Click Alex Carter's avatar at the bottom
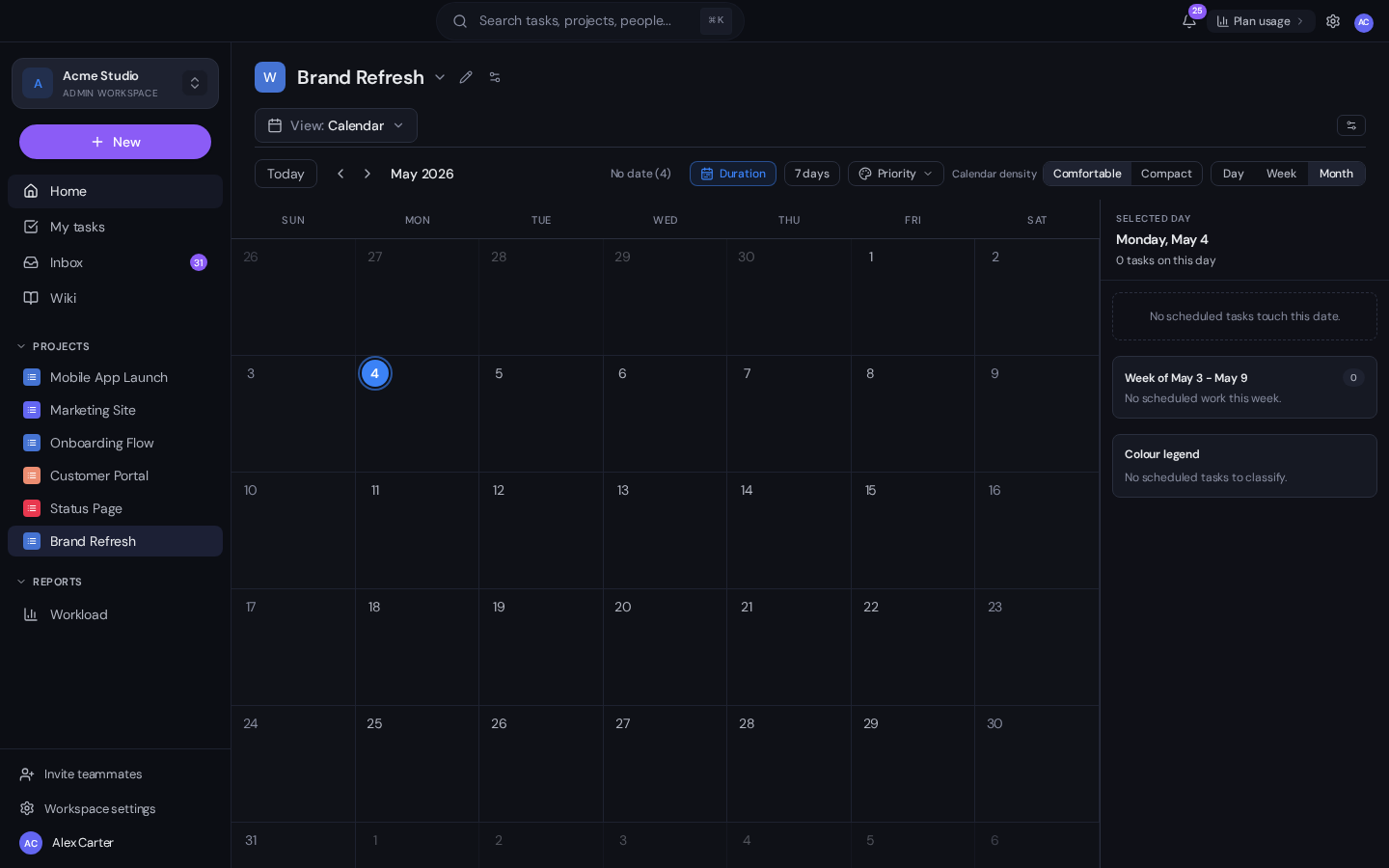This screenshot has width=1389, height=868. pyautogui.click(x=31, y=843)
